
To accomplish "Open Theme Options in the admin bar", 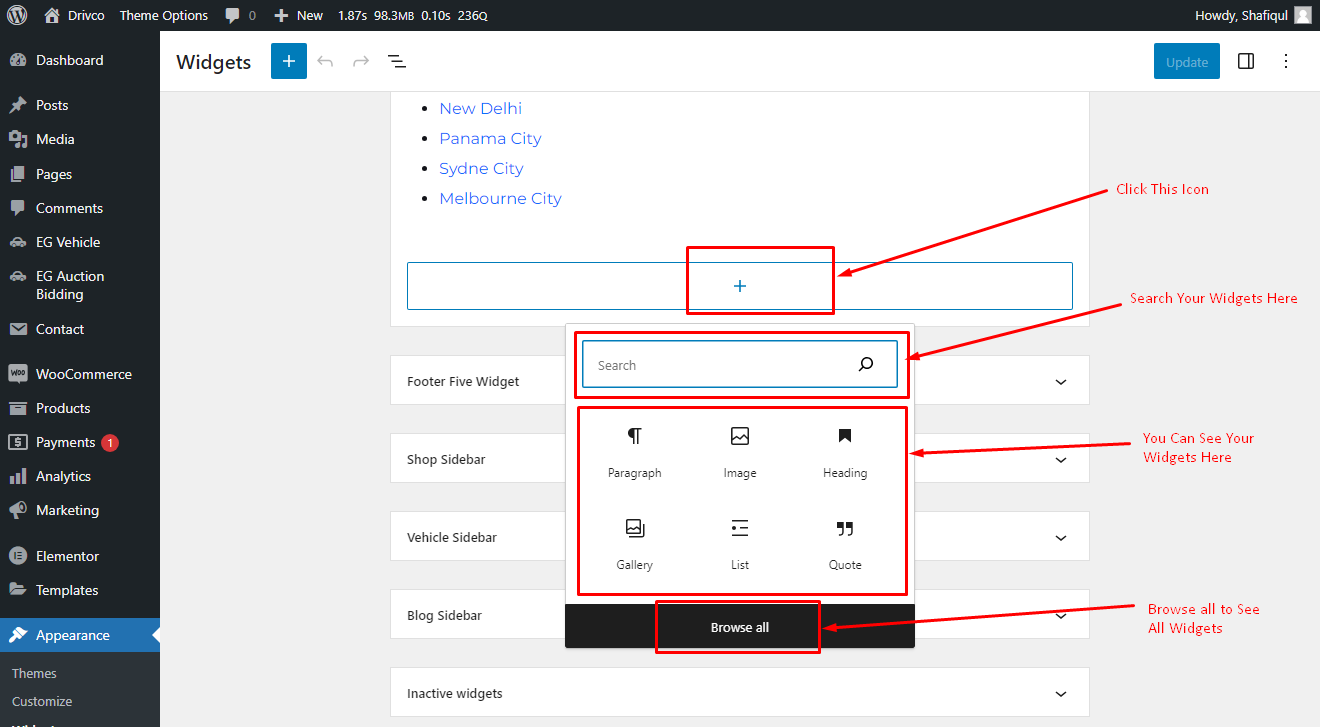I will pyautogui.click(x=164, y=15).
